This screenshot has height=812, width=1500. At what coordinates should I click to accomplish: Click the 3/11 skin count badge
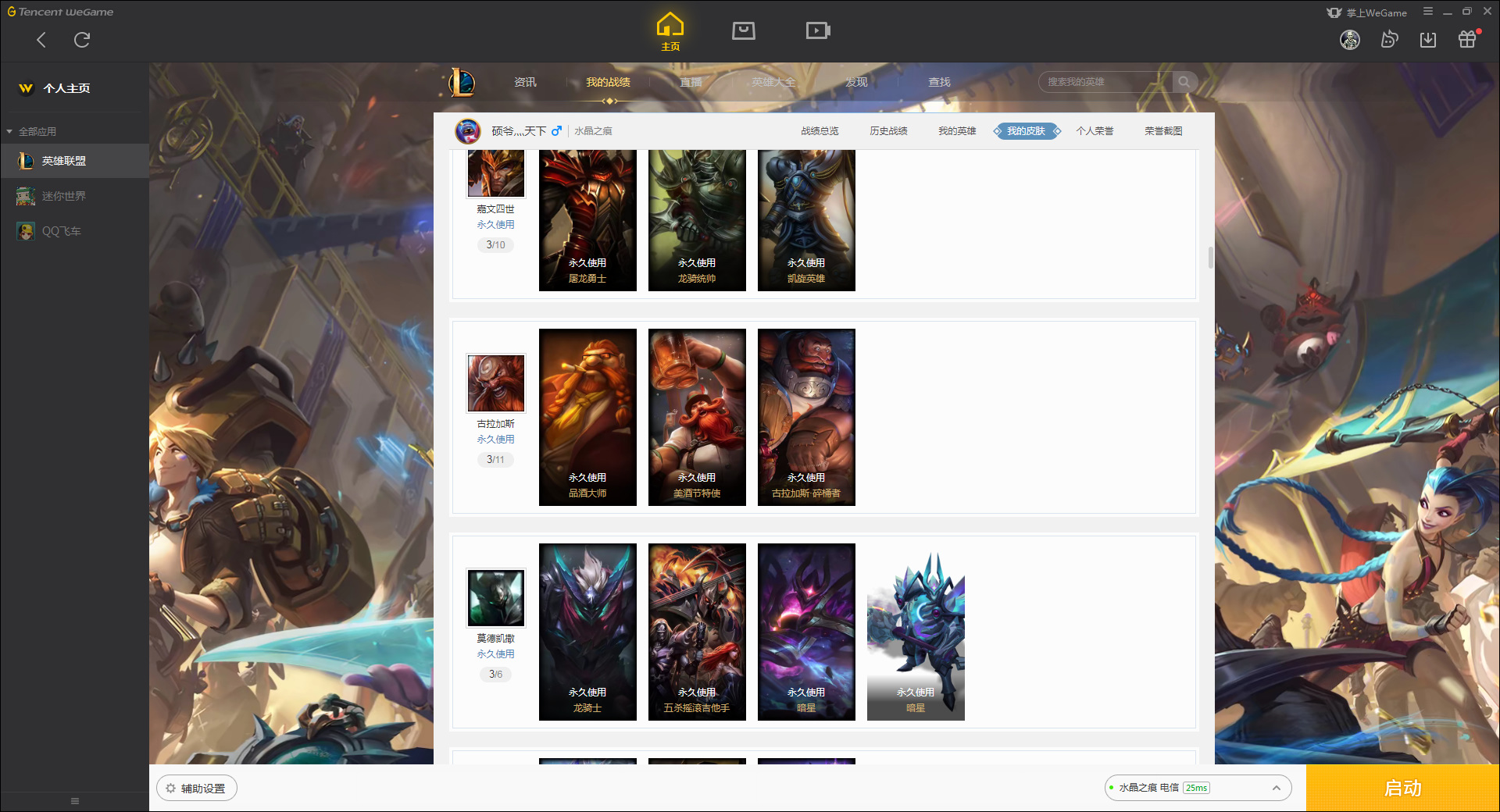[x=495, y=459]
